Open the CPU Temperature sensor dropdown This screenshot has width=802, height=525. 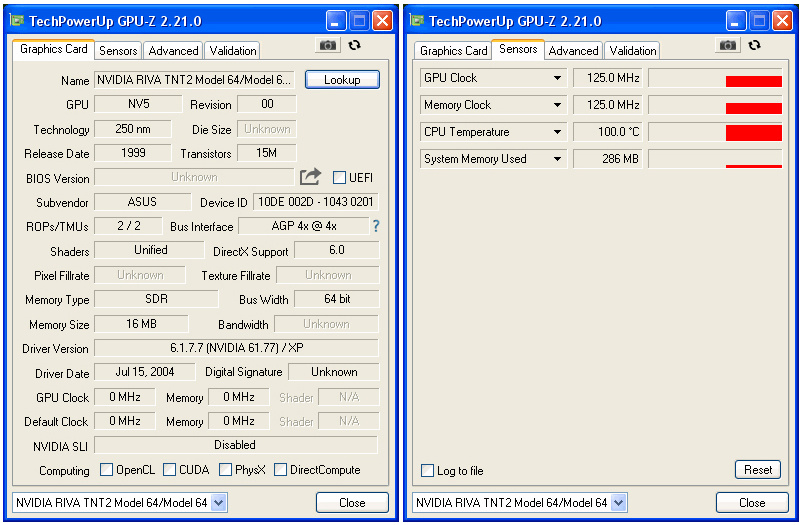point(558,132)
